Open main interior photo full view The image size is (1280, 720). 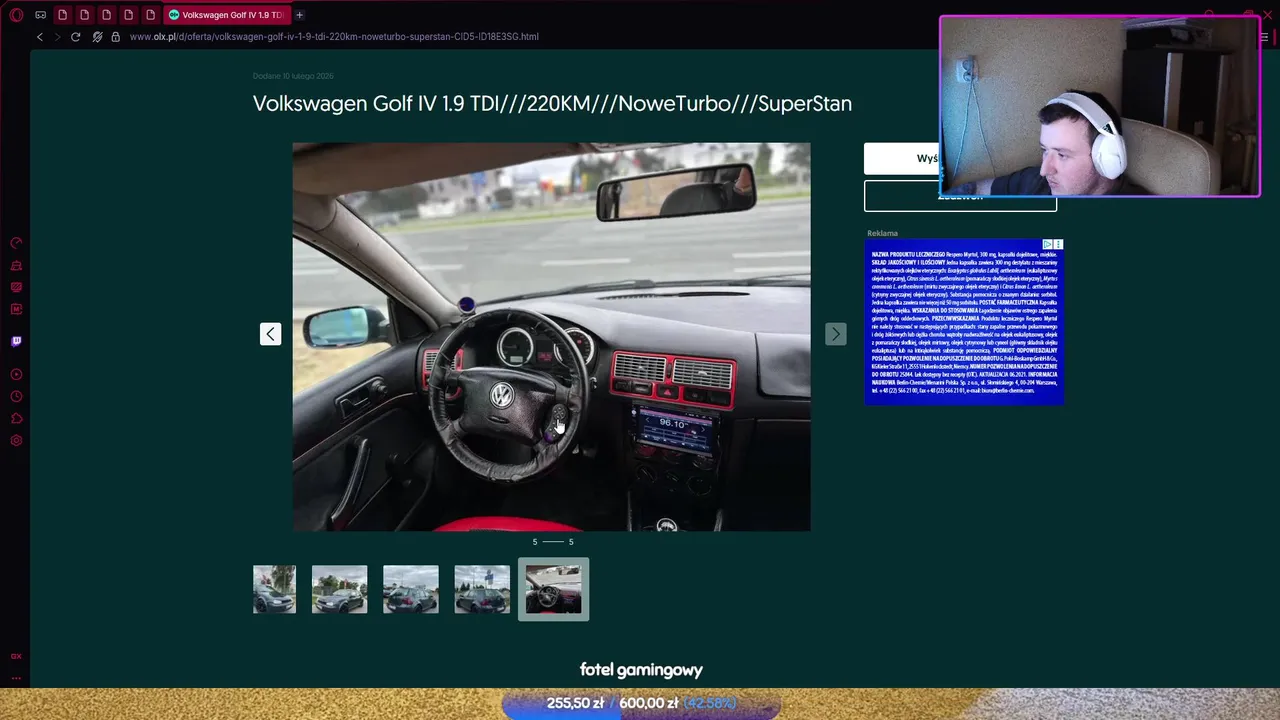551,336
